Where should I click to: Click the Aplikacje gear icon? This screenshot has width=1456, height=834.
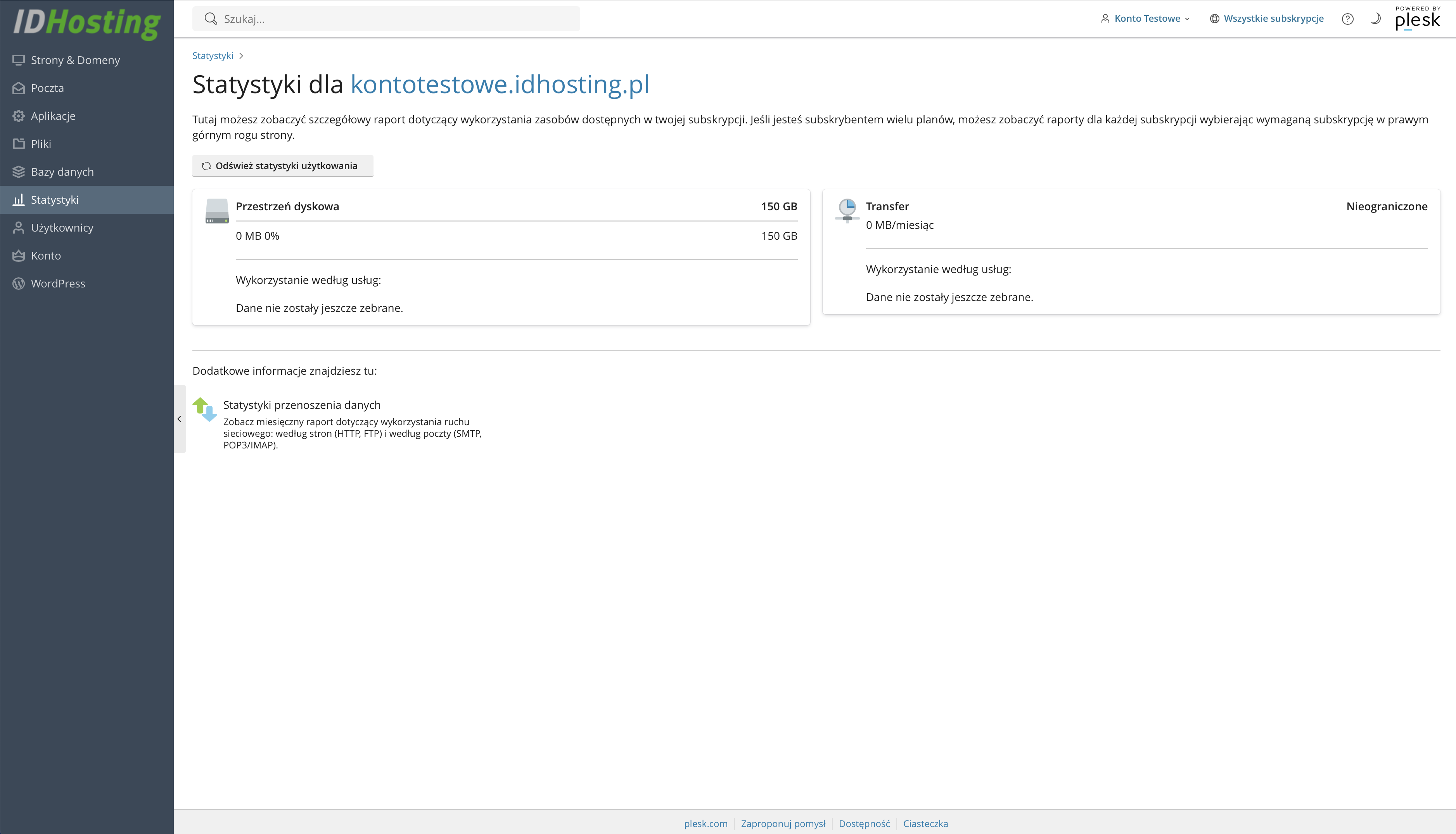pos(19,116)
